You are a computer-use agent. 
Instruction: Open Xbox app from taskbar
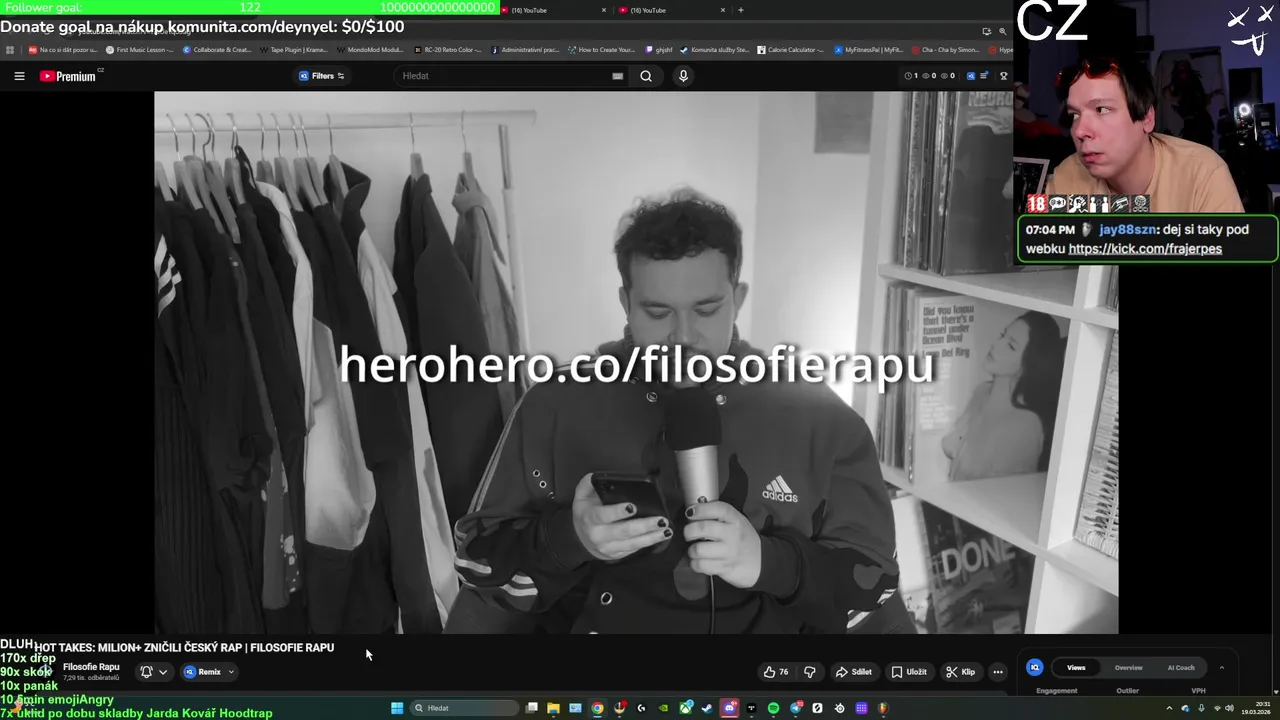click(x=685, y=708)
